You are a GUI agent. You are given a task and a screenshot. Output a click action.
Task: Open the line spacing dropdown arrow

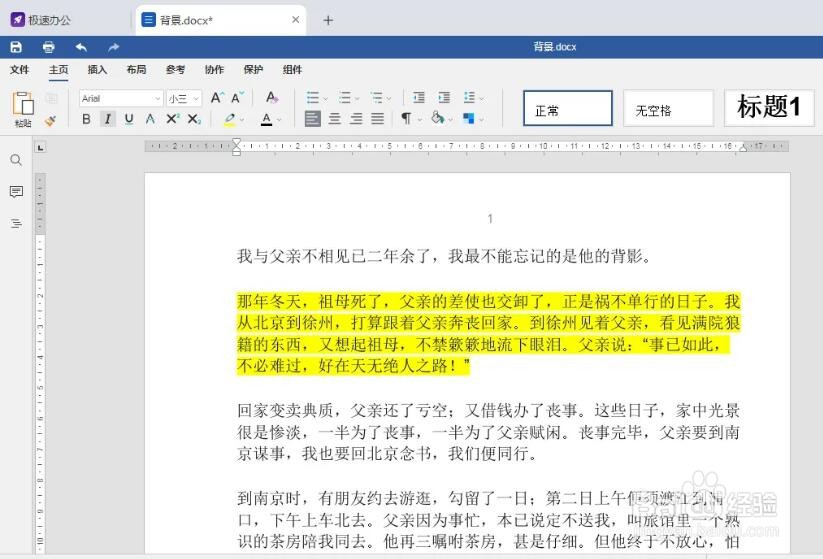coord(482,98)
